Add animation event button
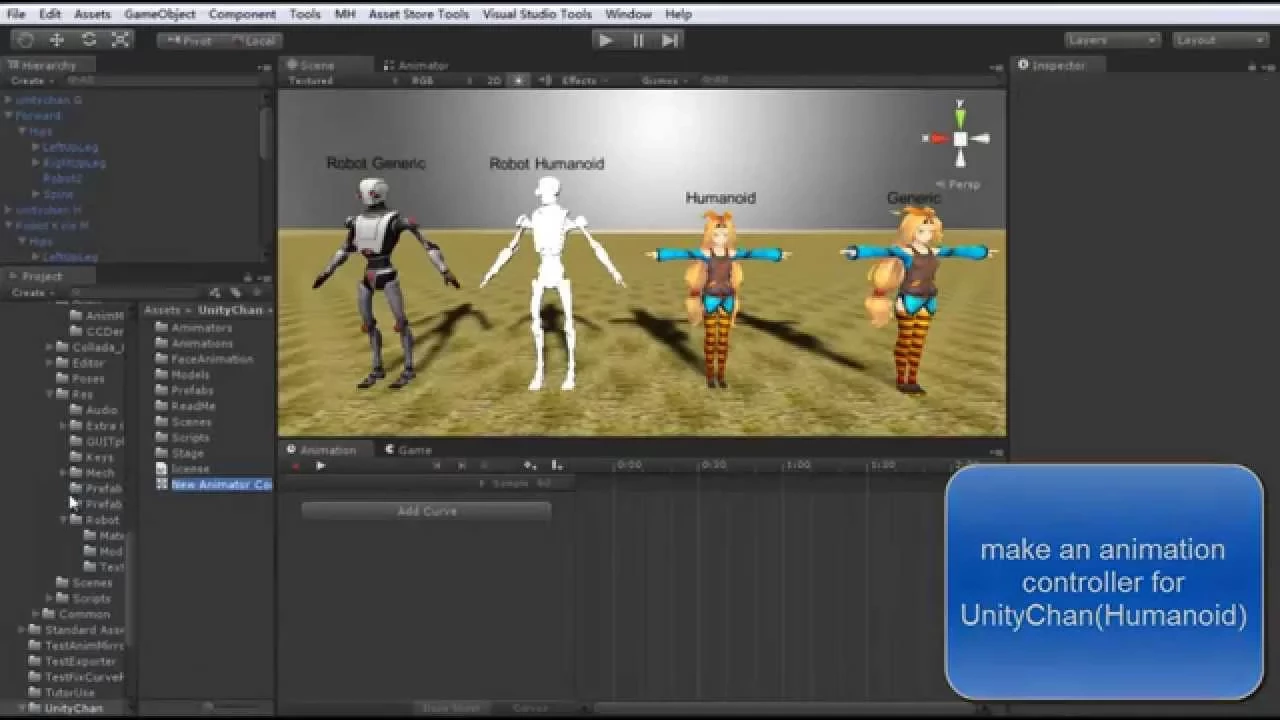This screenshot has height=720, width=1280. click(557, 465)
